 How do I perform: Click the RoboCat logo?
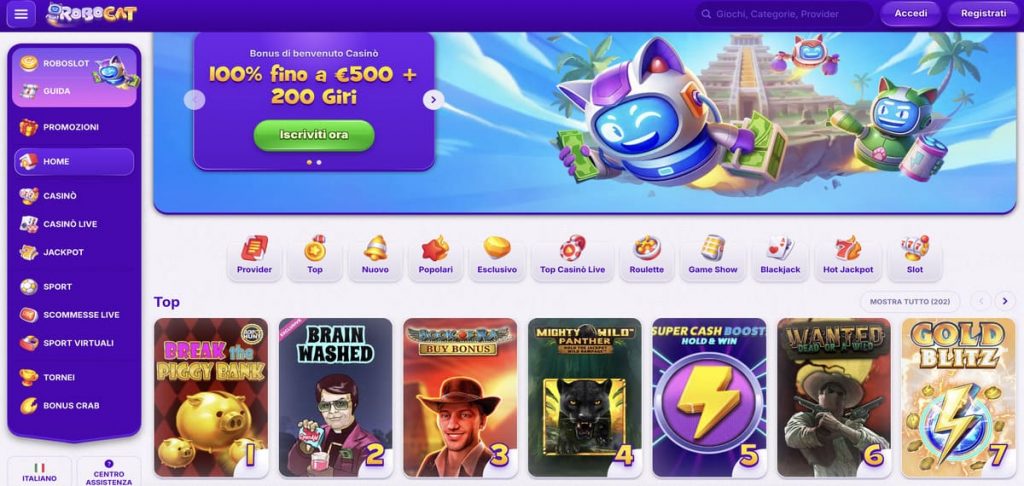(x=91, y=14)
